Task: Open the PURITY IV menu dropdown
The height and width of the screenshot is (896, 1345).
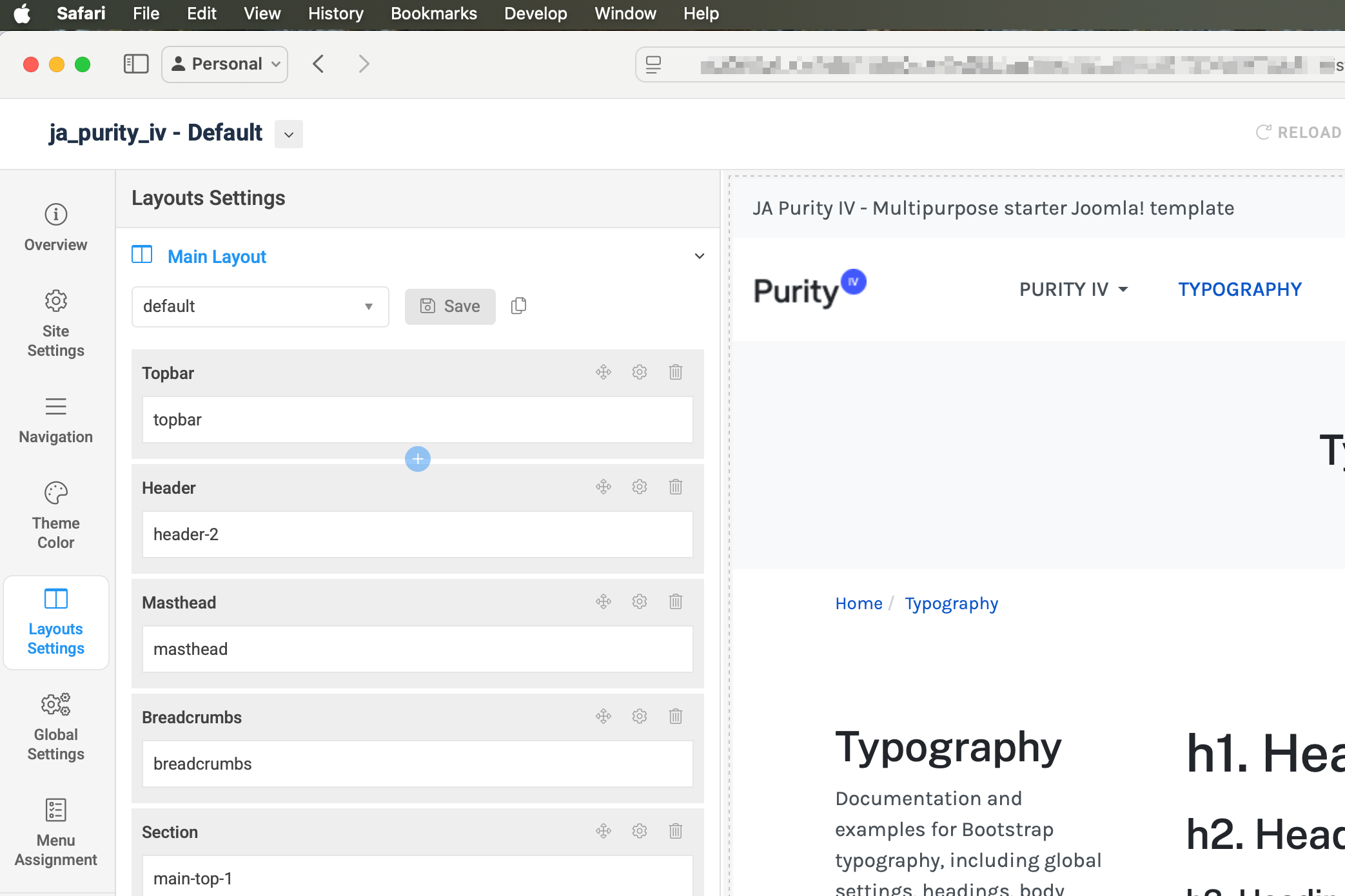Action: pyautogui.click(x=1073, y=289)
